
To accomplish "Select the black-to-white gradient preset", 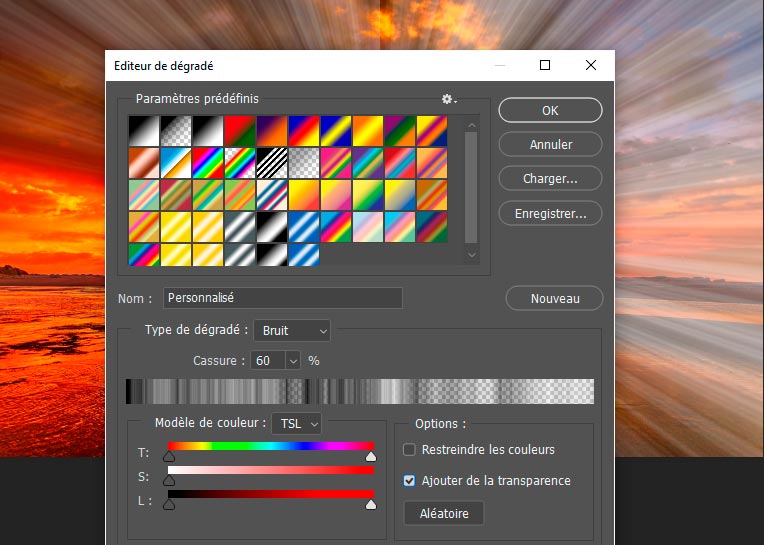I will coord(144,131).
